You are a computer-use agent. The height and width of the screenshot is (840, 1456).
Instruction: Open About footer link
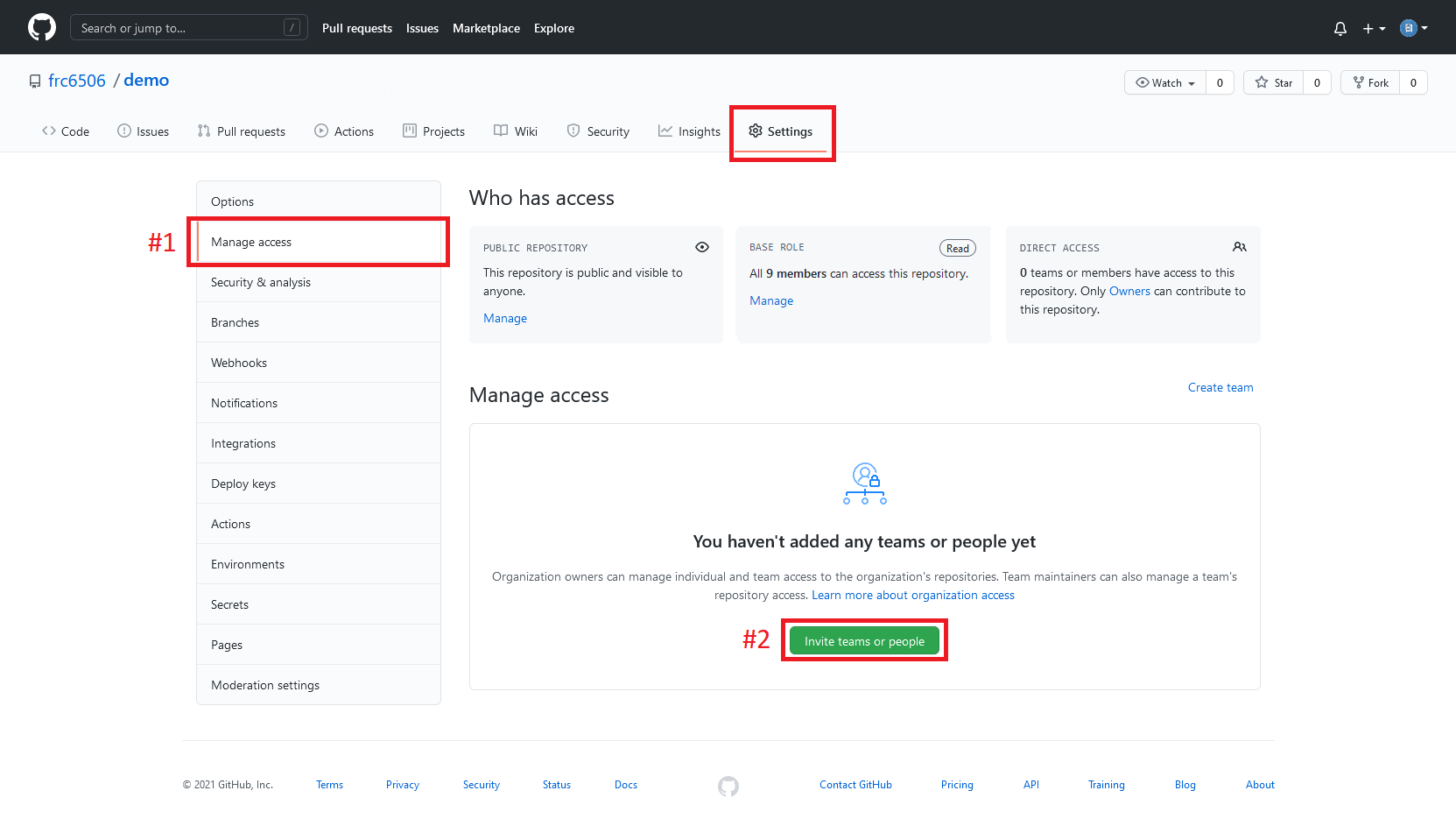(1260, 785)
